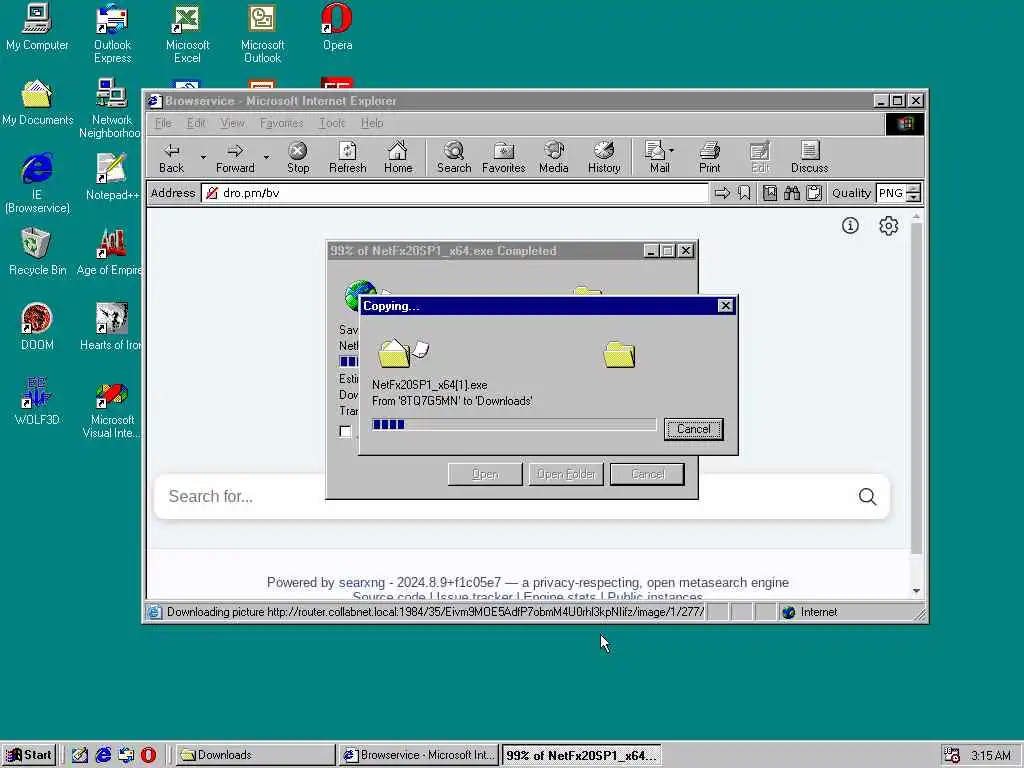Click the task scheduler icon in the system tray
This screenshot has width=1024, height=768.
pos(952,755)
